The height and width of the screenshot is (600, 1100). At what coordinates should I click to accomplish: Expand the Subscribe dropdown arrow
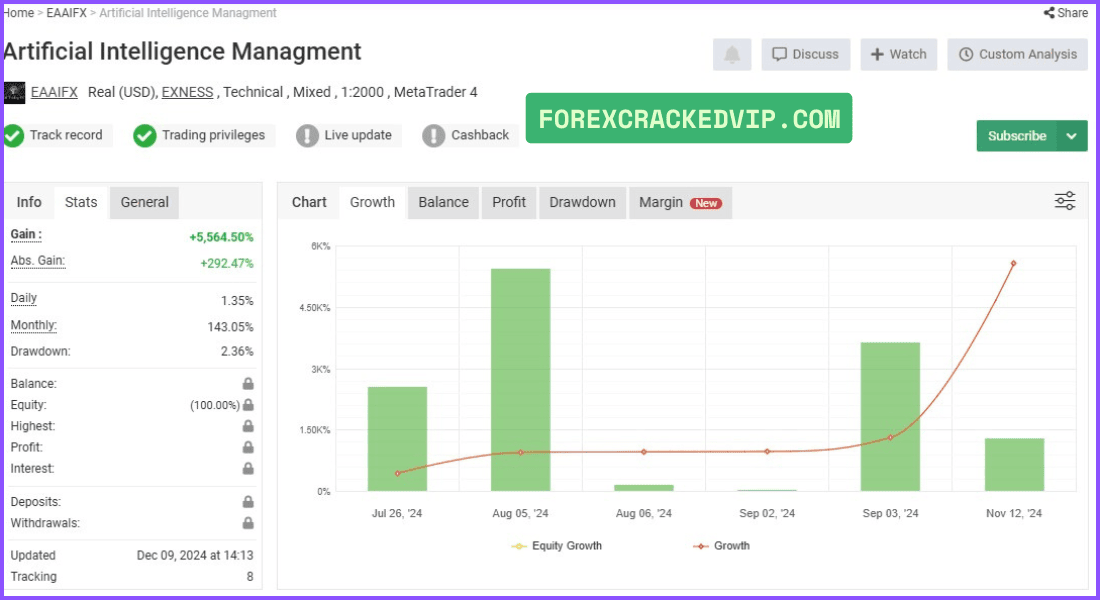tap(1072, 136)
